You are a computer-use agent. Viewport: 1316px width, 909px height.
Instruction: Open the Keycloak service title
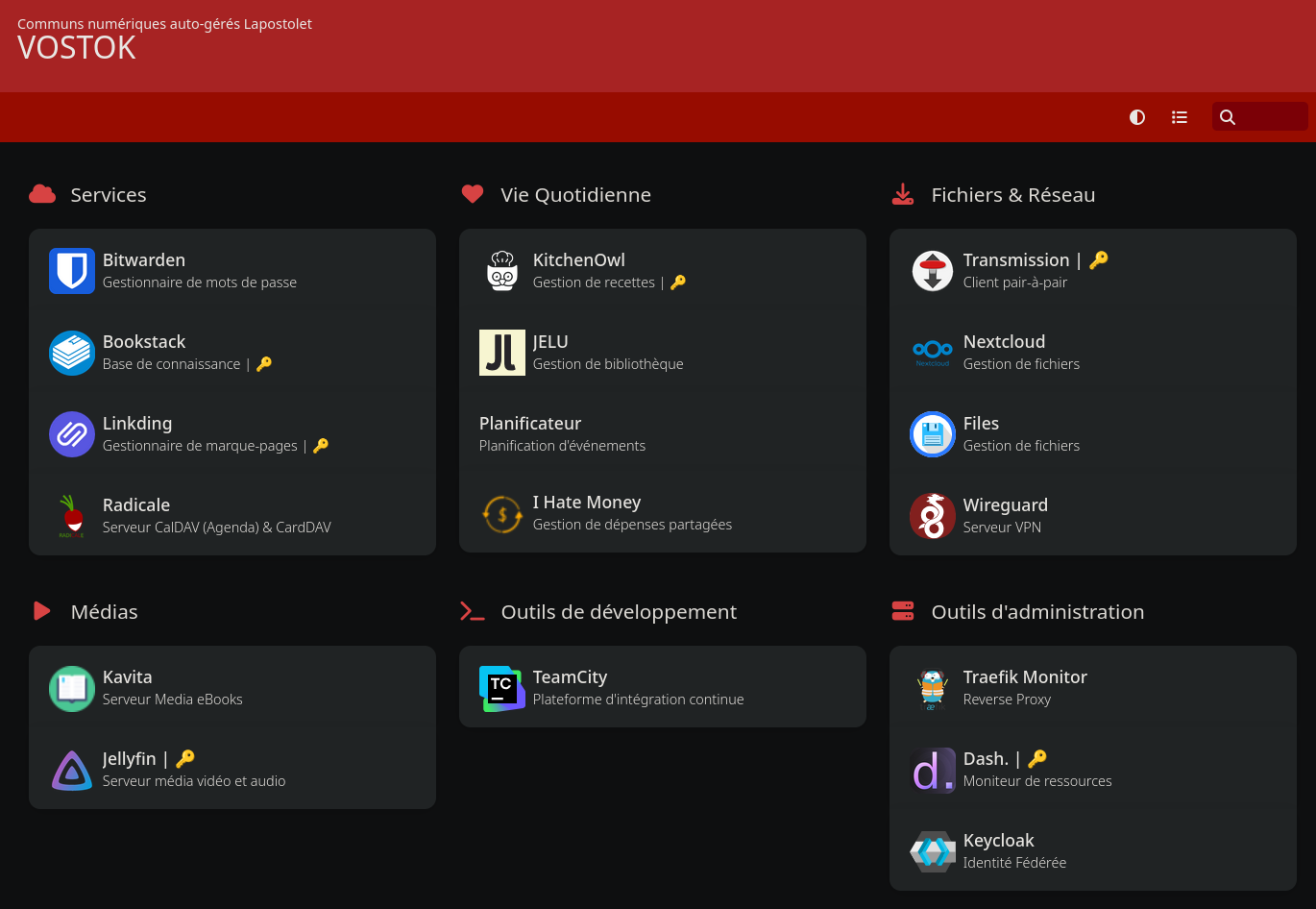point(998,841)
